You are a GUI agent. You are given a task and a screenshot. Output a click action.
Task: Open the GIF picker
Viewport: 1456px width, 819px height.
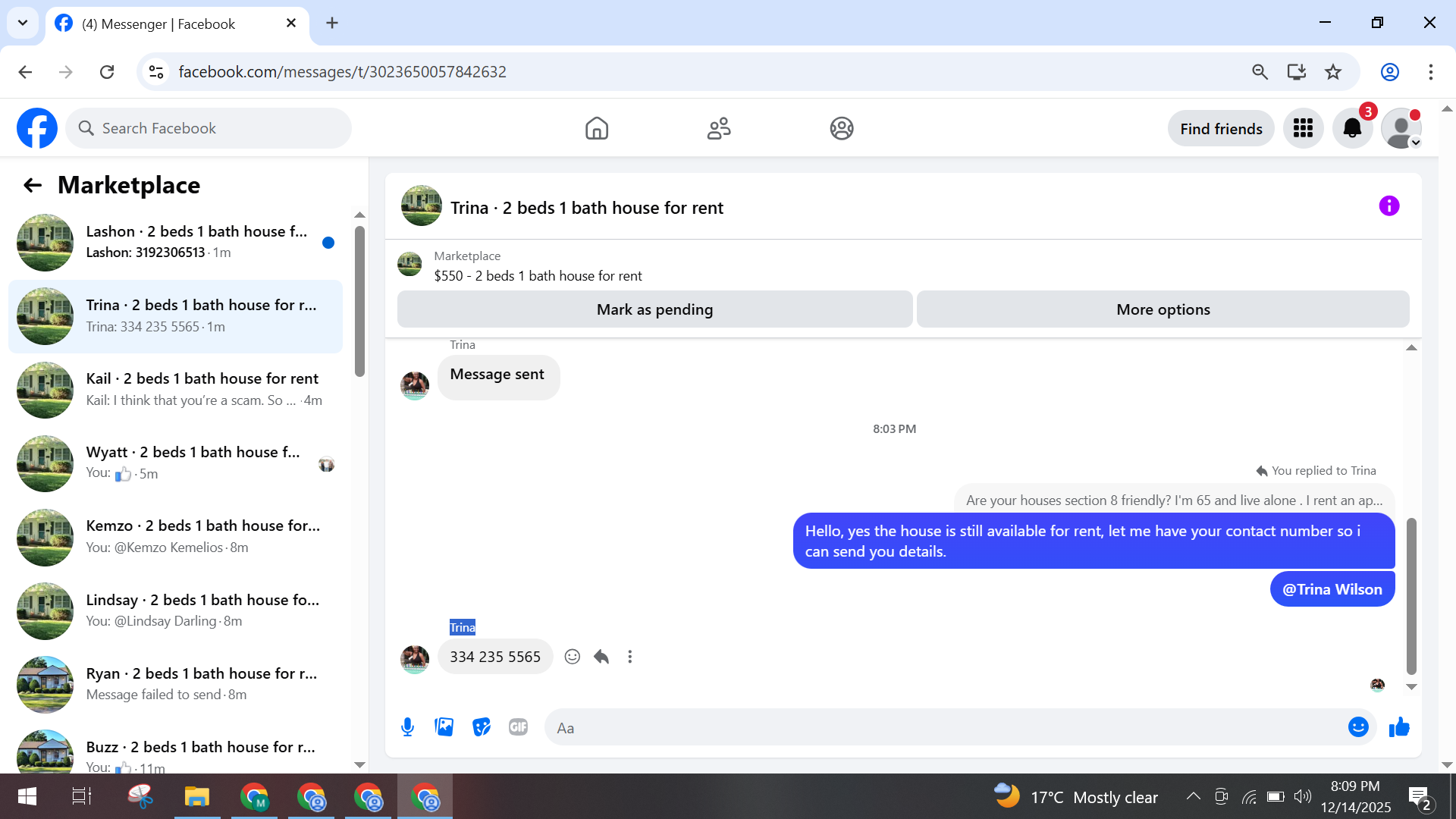pos(518,728)
